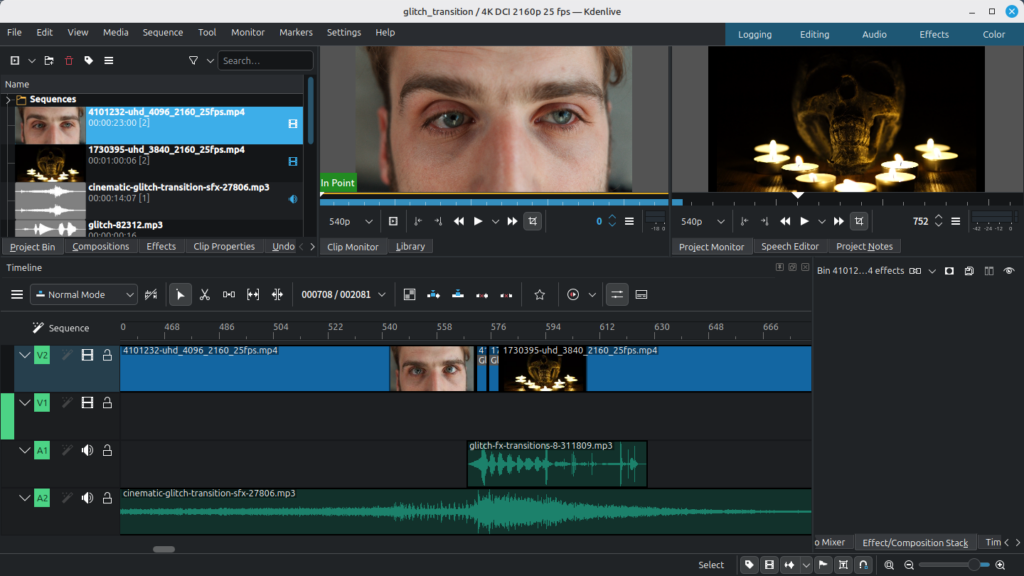The width and height of the screenshot is (1024, 576).
Task: Open the Sequence menu
Action: pos(162,32)
